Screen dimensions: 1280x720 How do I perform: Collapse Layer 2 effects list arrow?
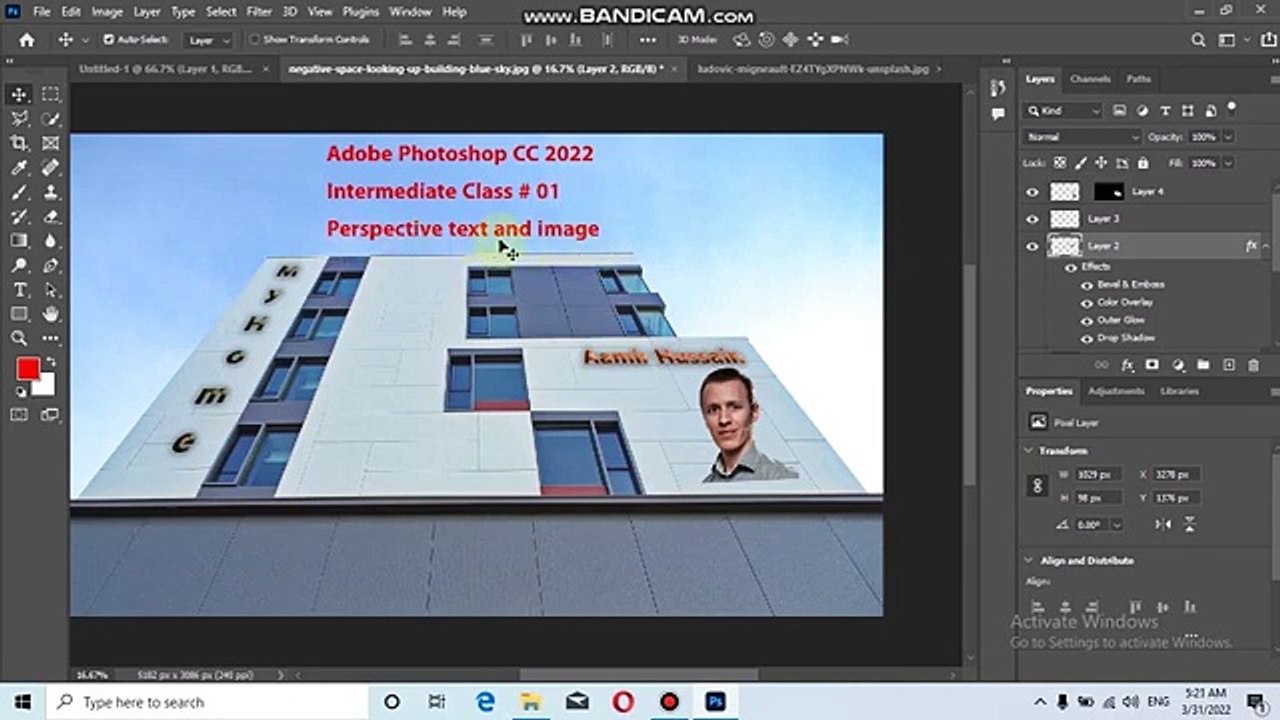pos(1266,246)
